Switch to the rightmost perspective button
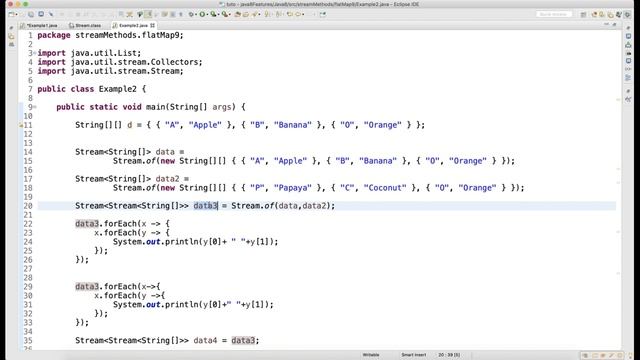The height and width of the screenshot is (360, 640). tap(627, 15)
